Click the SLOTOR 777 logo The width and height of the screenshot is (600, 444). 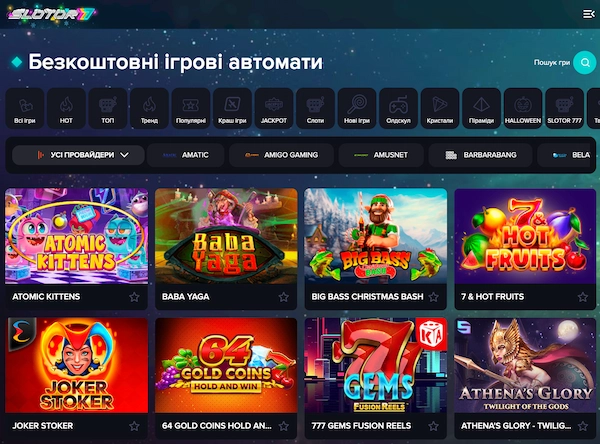pyautogui.click(x=51, y=15)
